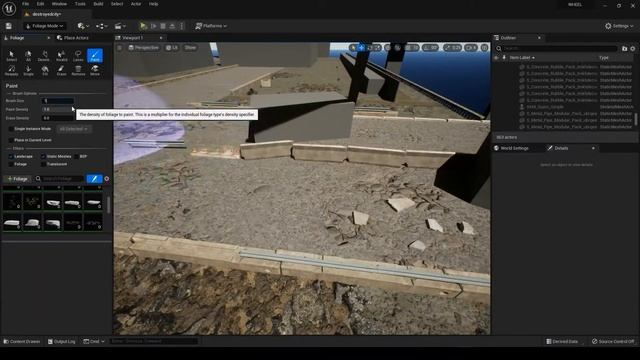Open the add content dropdown in the toolbar

pos(83,26)
